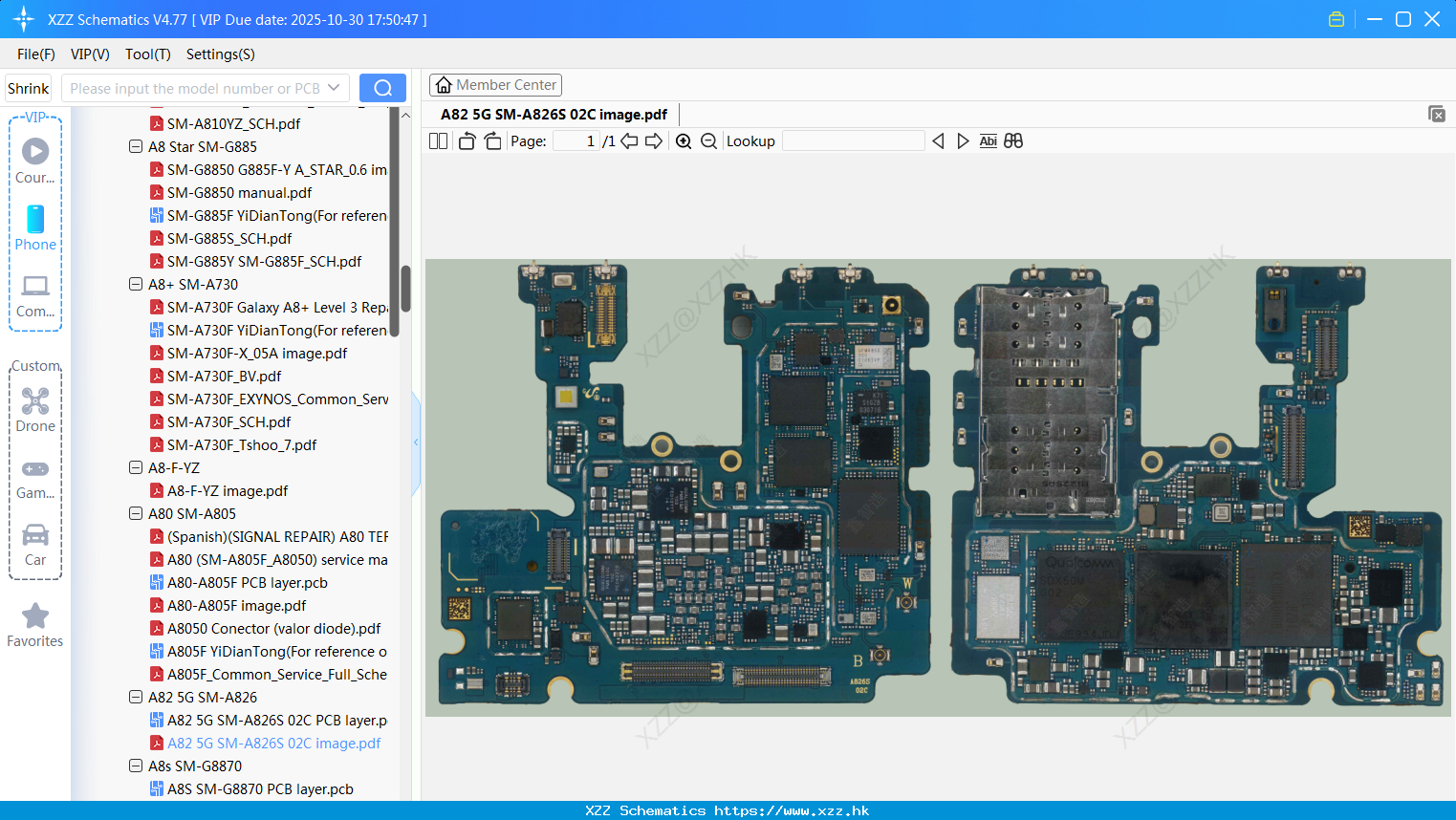Click the Lookup text field
This screenshot has height=820, width=1456.
[x=854, y=140]
